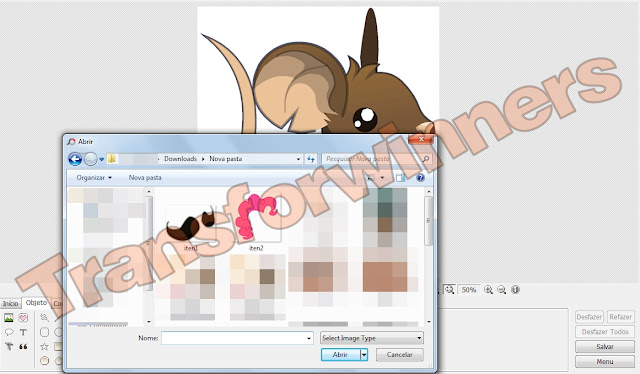Select the quotation marks symbol tool
Viewport: 640px width, 374px height.
pos(23,346)
